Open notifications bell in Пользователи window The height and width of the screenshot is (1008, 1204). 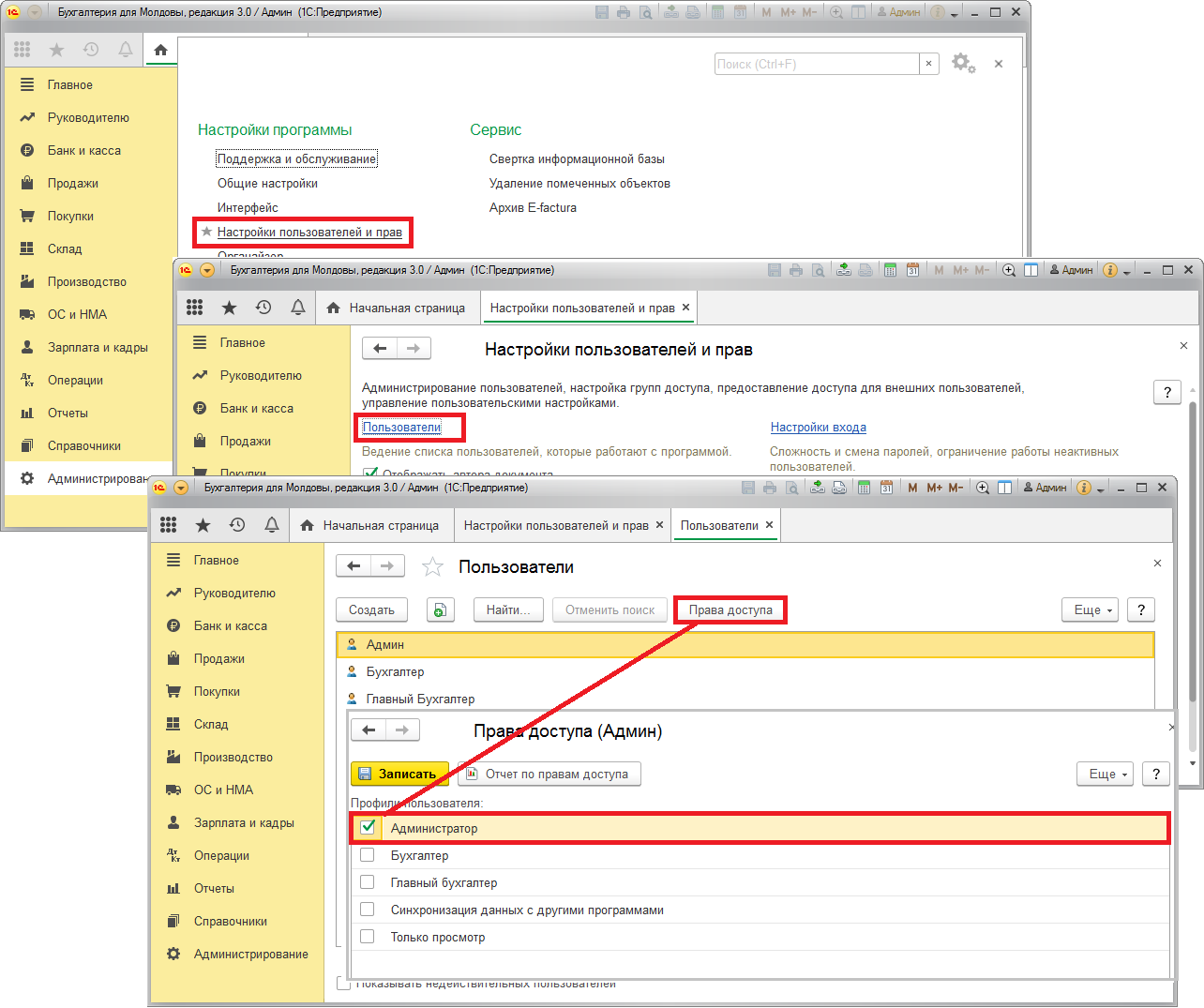(272, 525)
